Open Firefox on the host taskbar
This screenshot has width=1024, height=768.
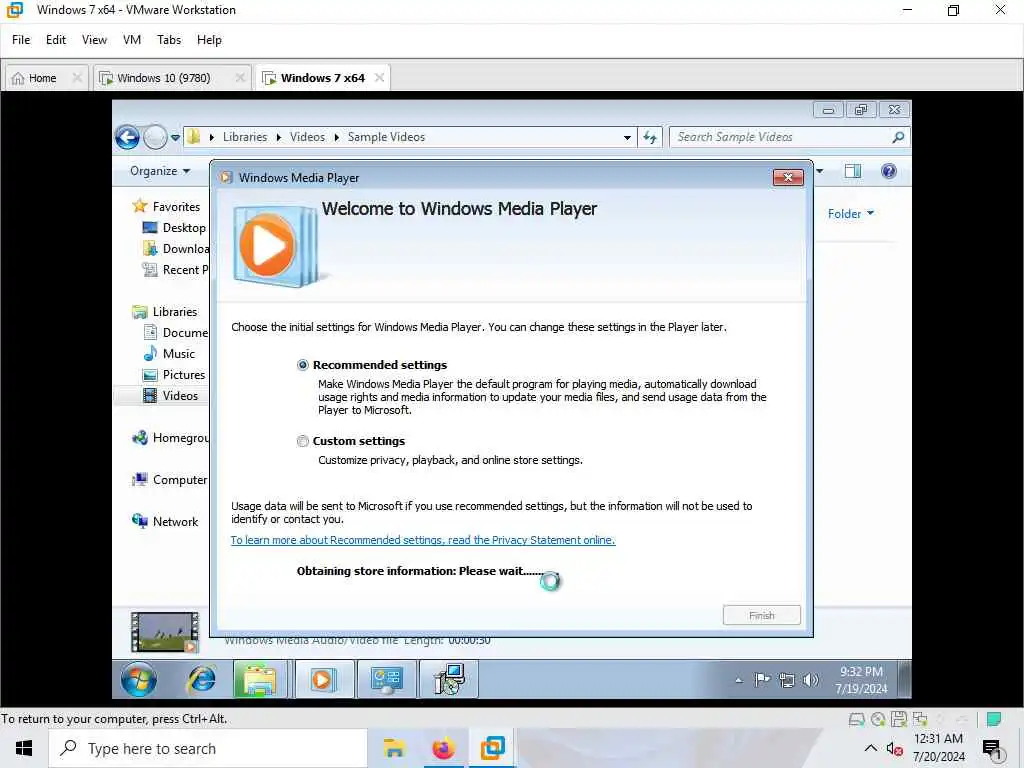(x=443, y=748)
